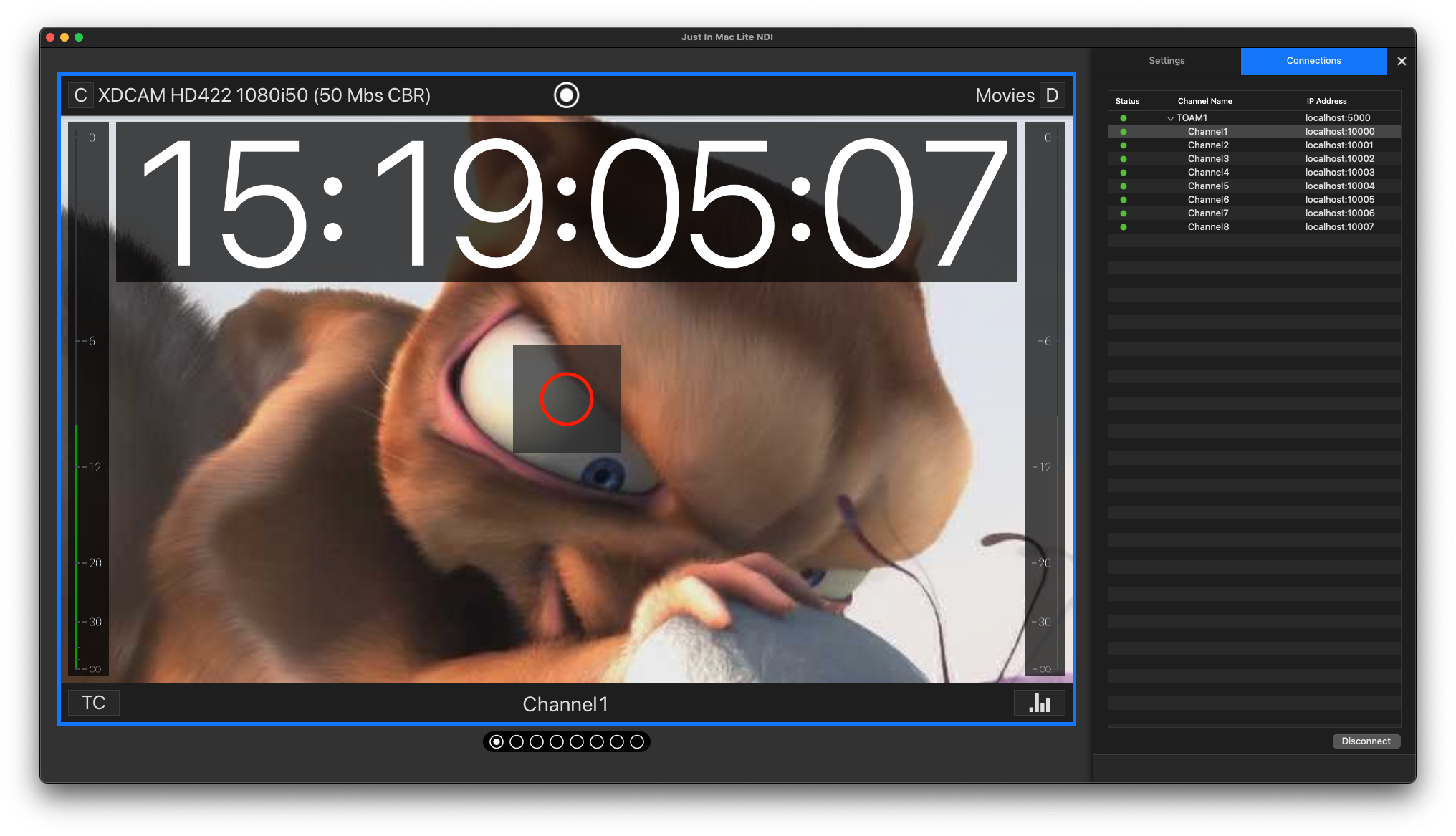This screenshot has width=1456, height=836.
Task: Select first channel page dot
Action: coord(497,742)
